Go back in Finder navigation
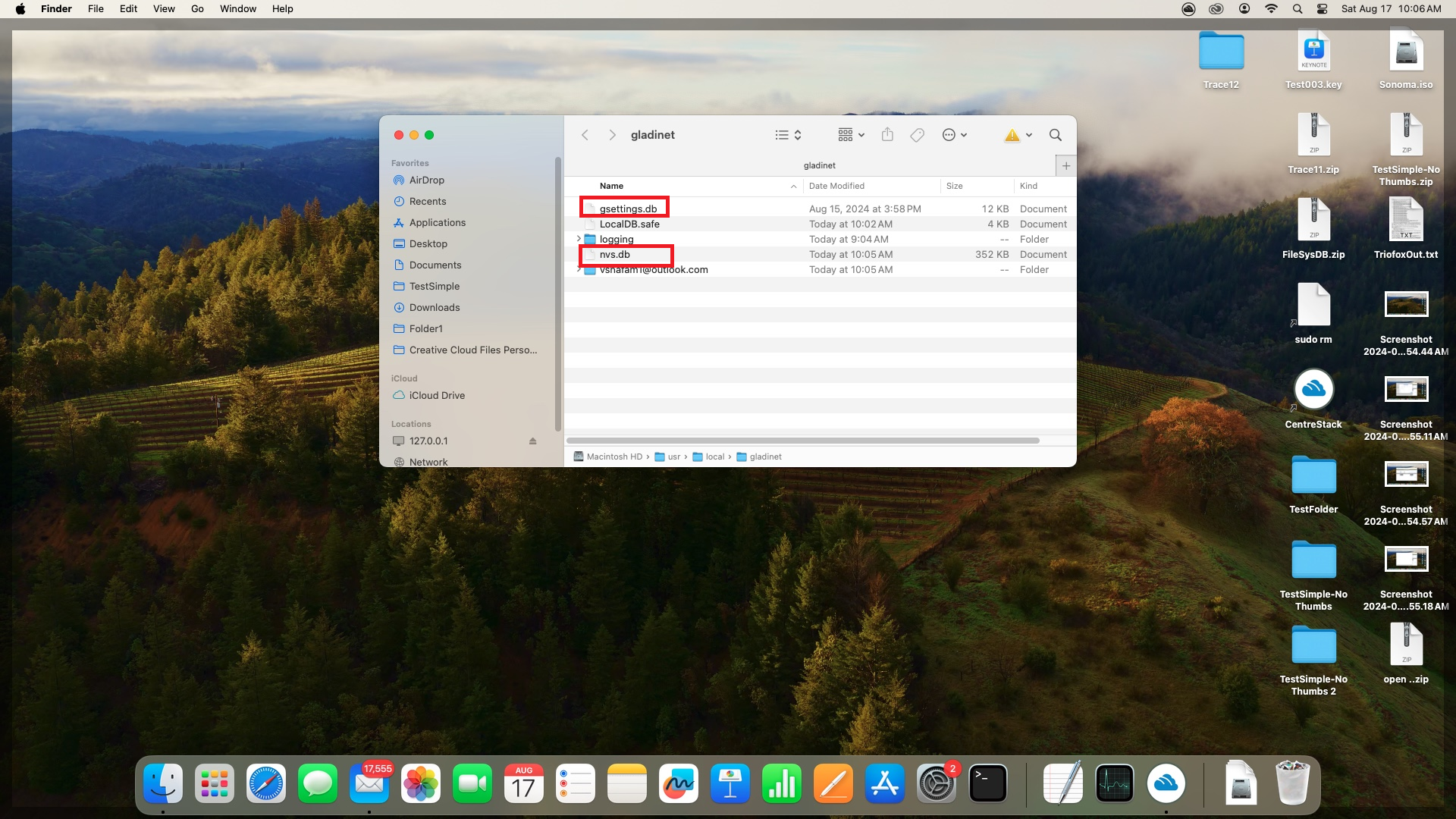Image resolution: width=1456 pixels, height=819 pixels. (x=585, y=135)
